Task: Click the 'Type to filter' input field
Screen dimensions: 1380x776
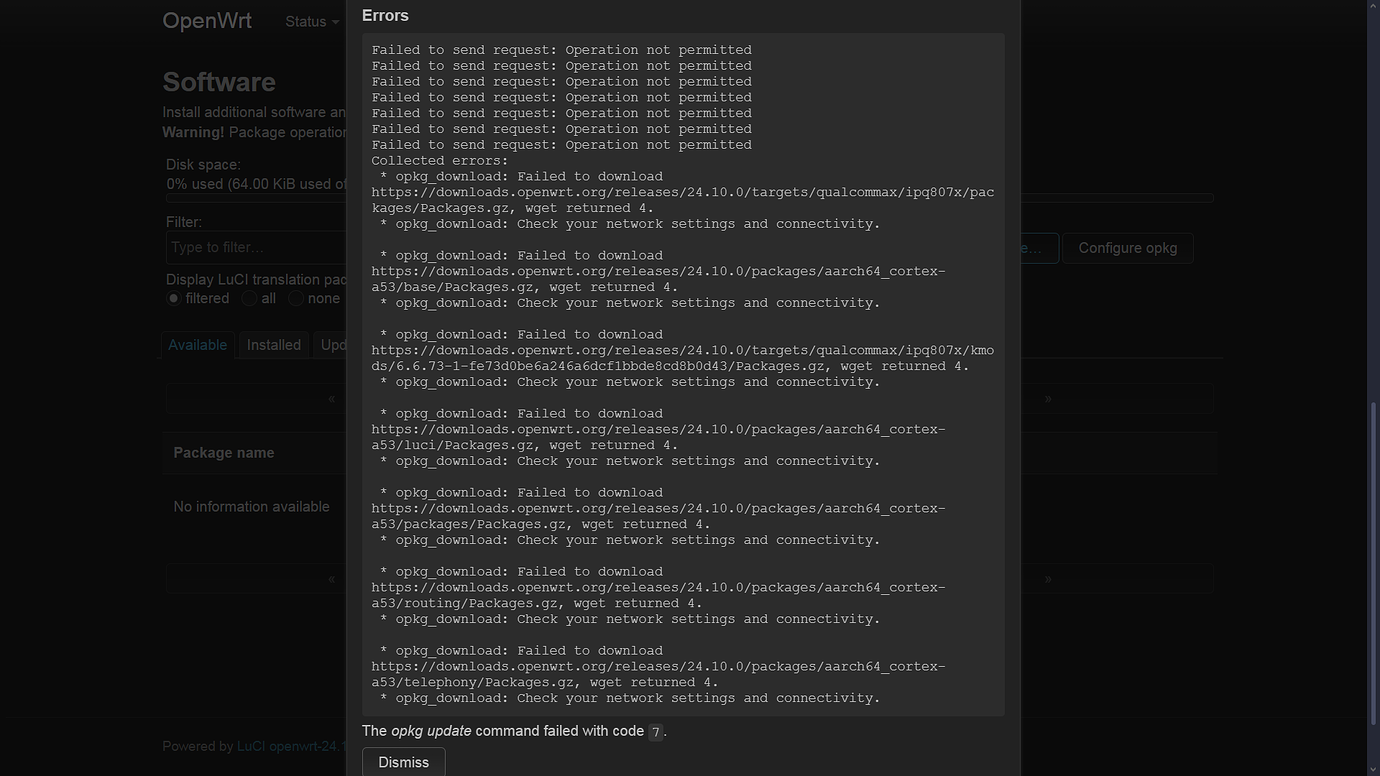Action: coord(250,247)
